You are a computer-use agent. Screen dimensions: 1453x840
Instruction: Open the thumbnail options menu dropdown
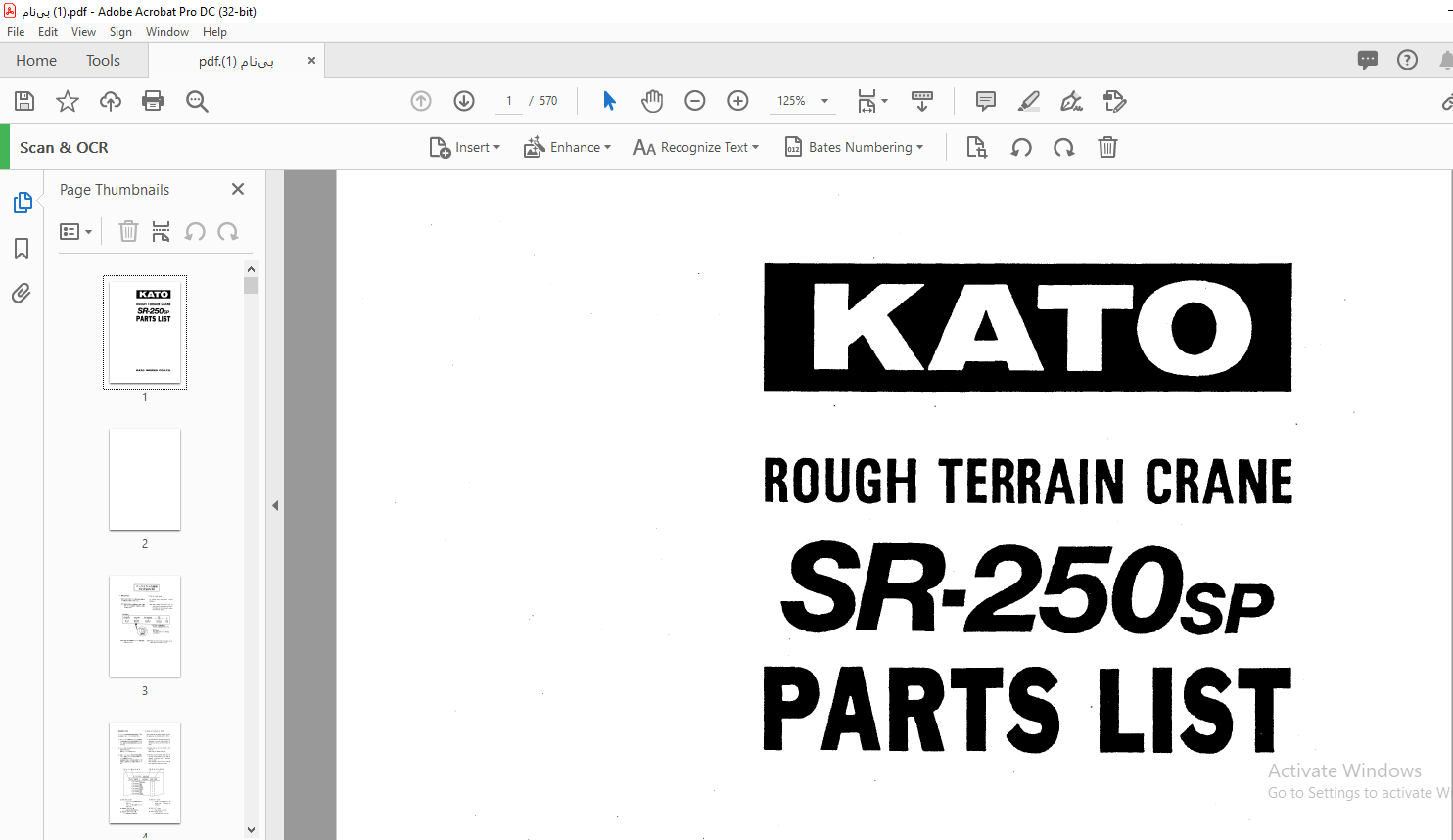click(x=76, y=231)
